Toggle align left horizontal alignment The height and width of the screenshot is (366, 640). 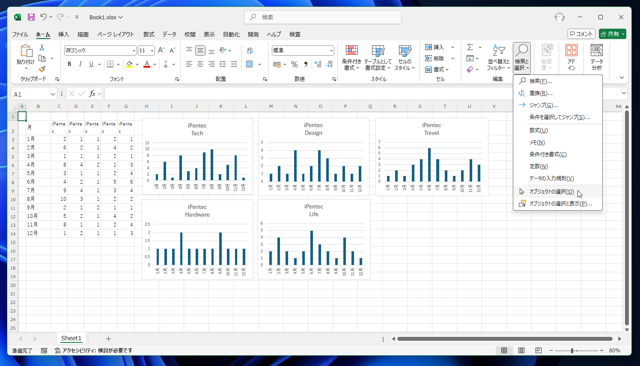pyautogui.click(x=189, y=64)
